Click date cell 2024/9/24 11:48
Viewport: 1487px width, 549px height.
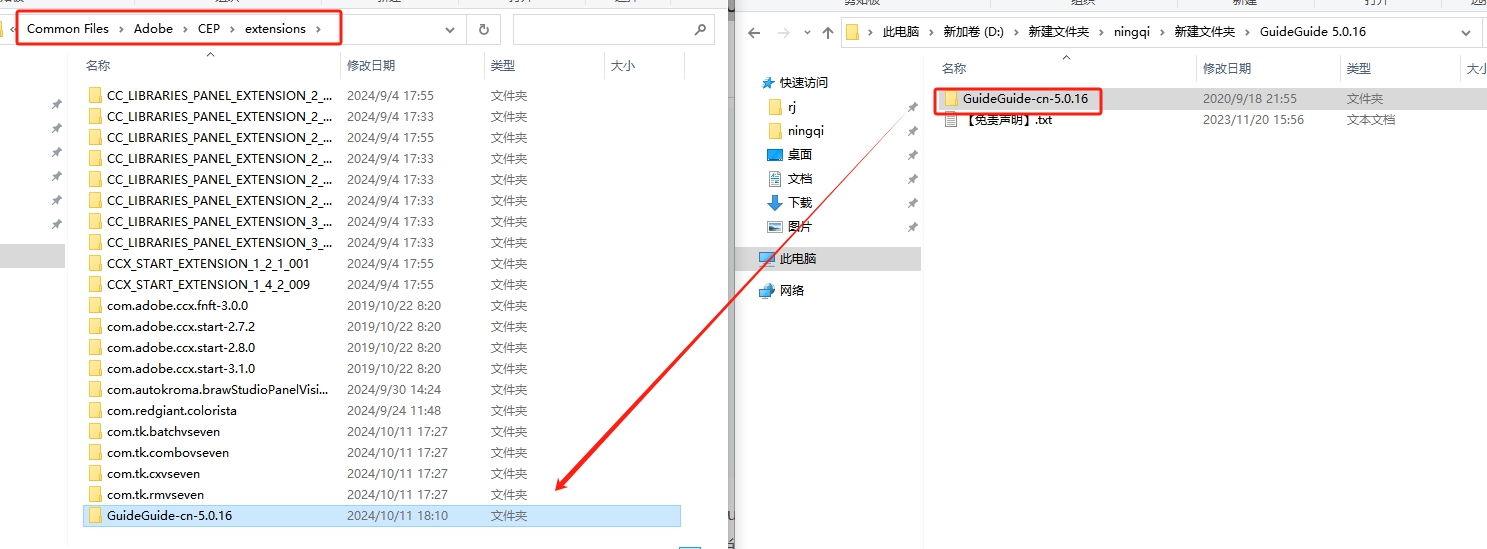tap(394, 411)
